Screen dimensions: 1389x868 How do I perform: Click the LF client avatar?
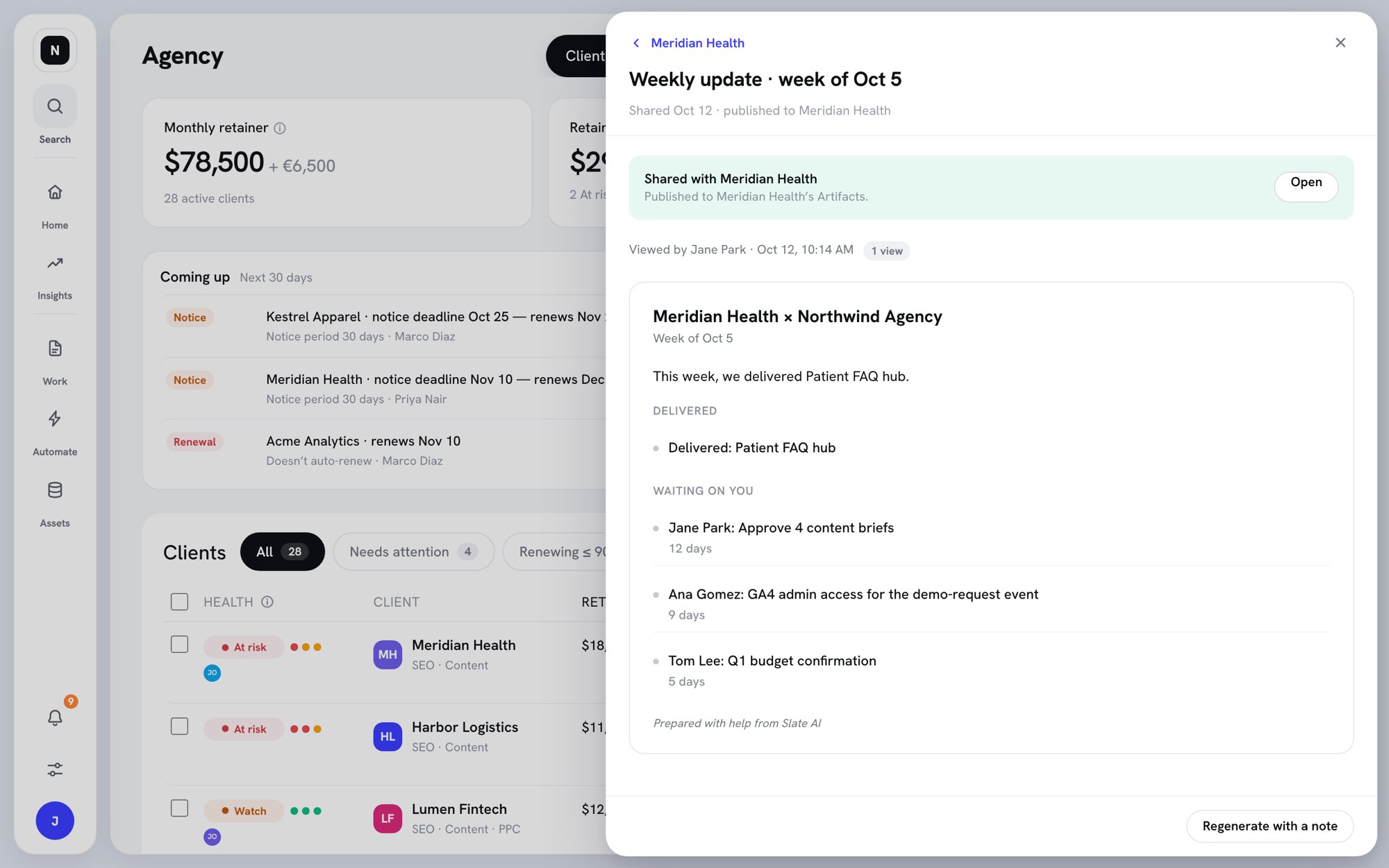388,818
